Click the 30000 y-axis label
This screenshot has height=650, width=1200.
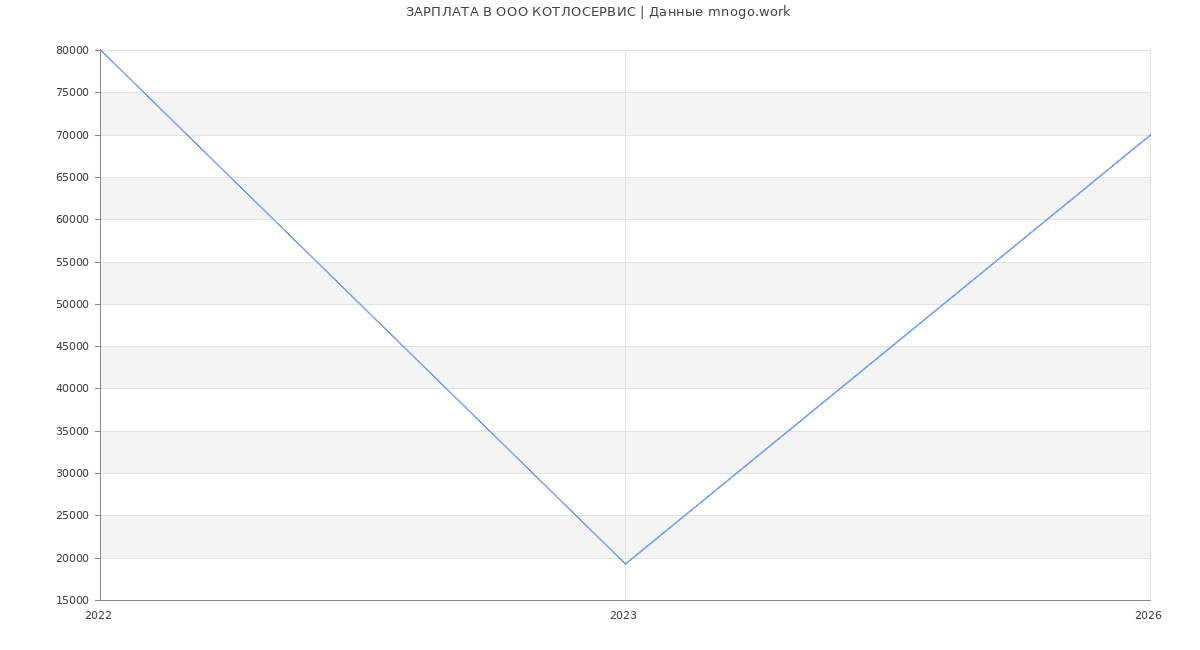click(72, 473)
